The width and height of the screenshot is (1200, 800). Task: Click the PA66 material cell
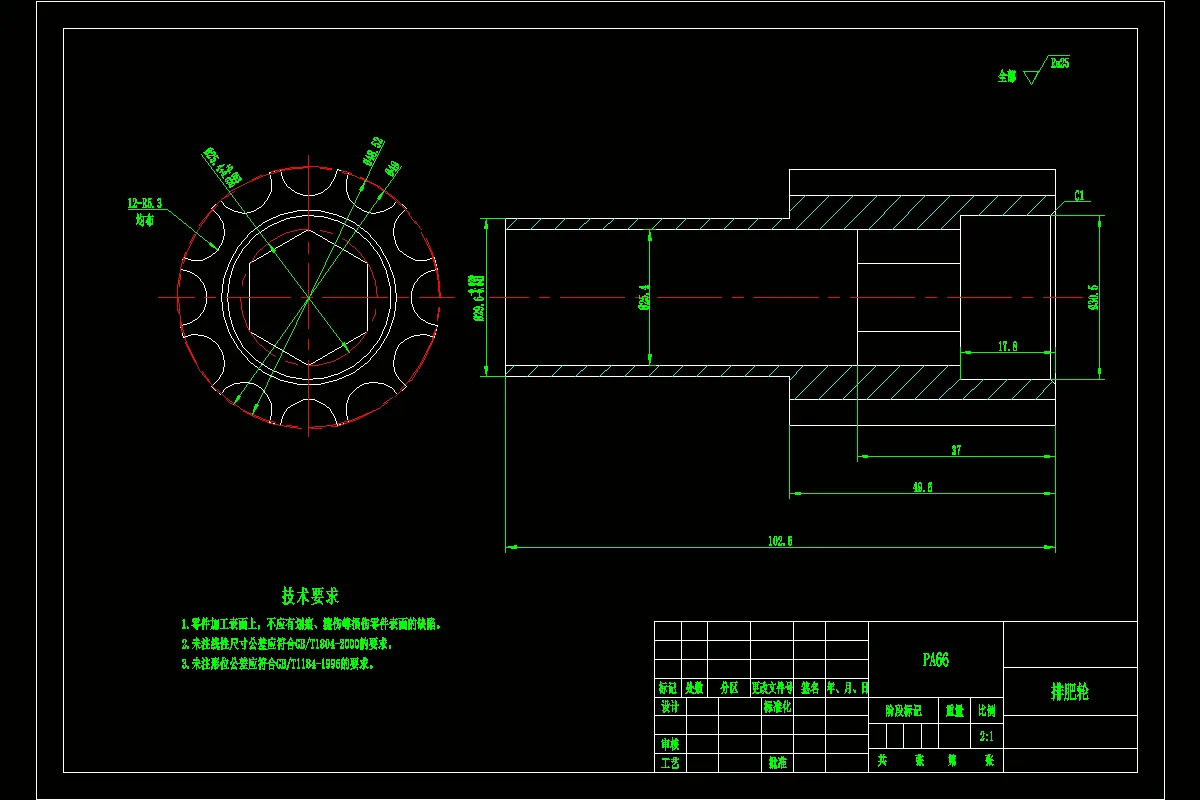pos(935,660)
